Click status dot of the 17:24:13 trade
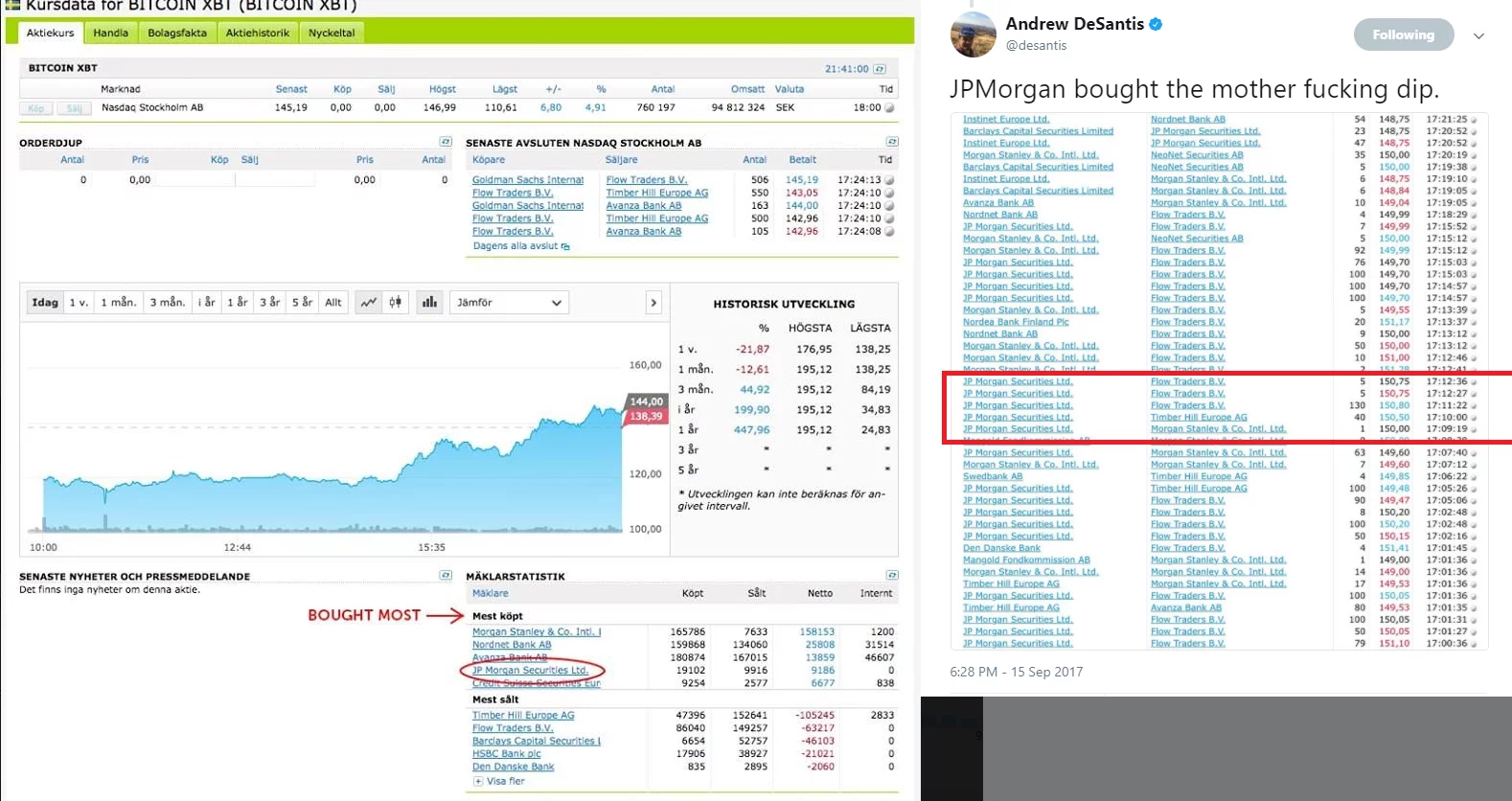The image size is (1512, 801). click(890, 180)
